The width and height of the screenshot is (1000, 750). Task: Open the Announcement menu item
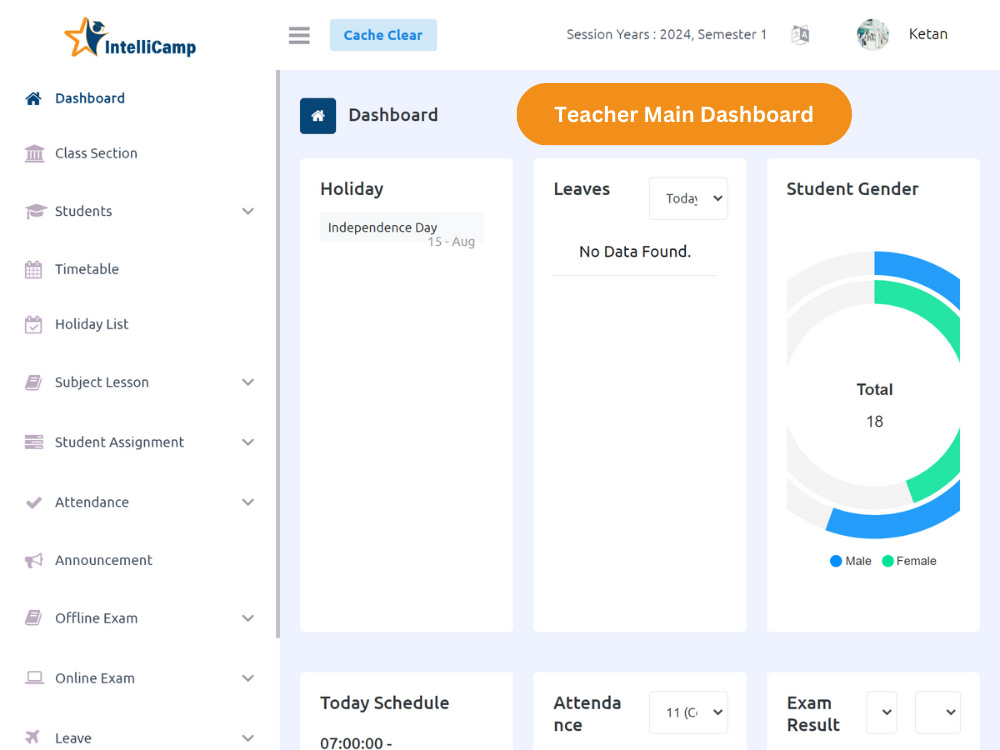103,560
